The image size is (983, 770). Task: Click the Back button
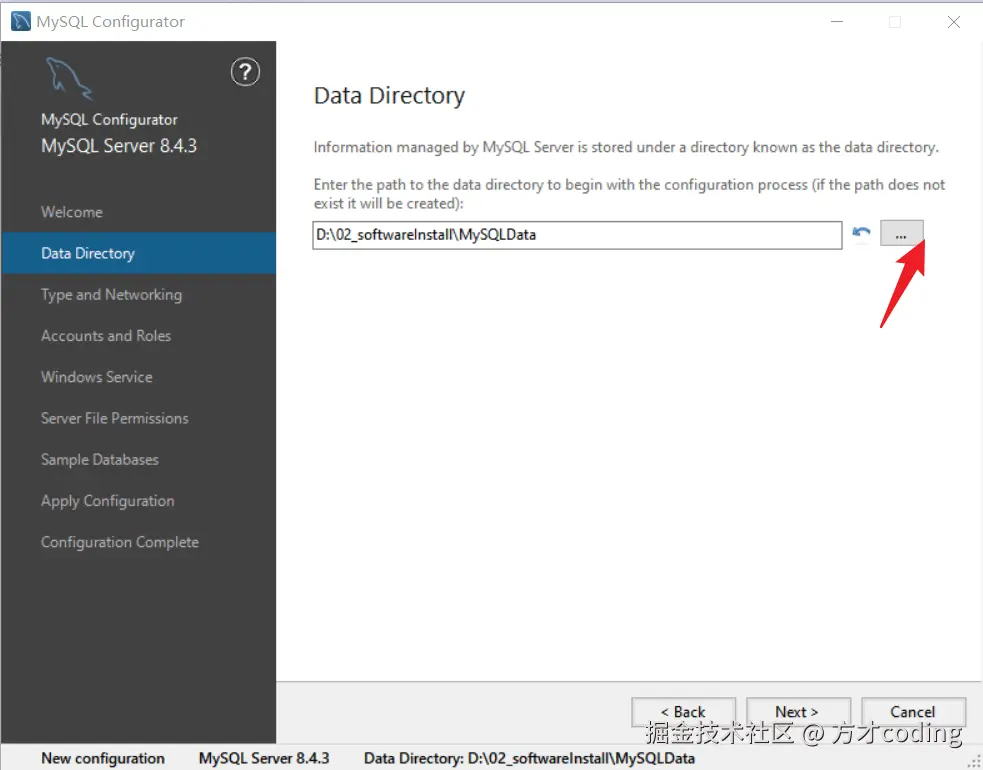683,712
